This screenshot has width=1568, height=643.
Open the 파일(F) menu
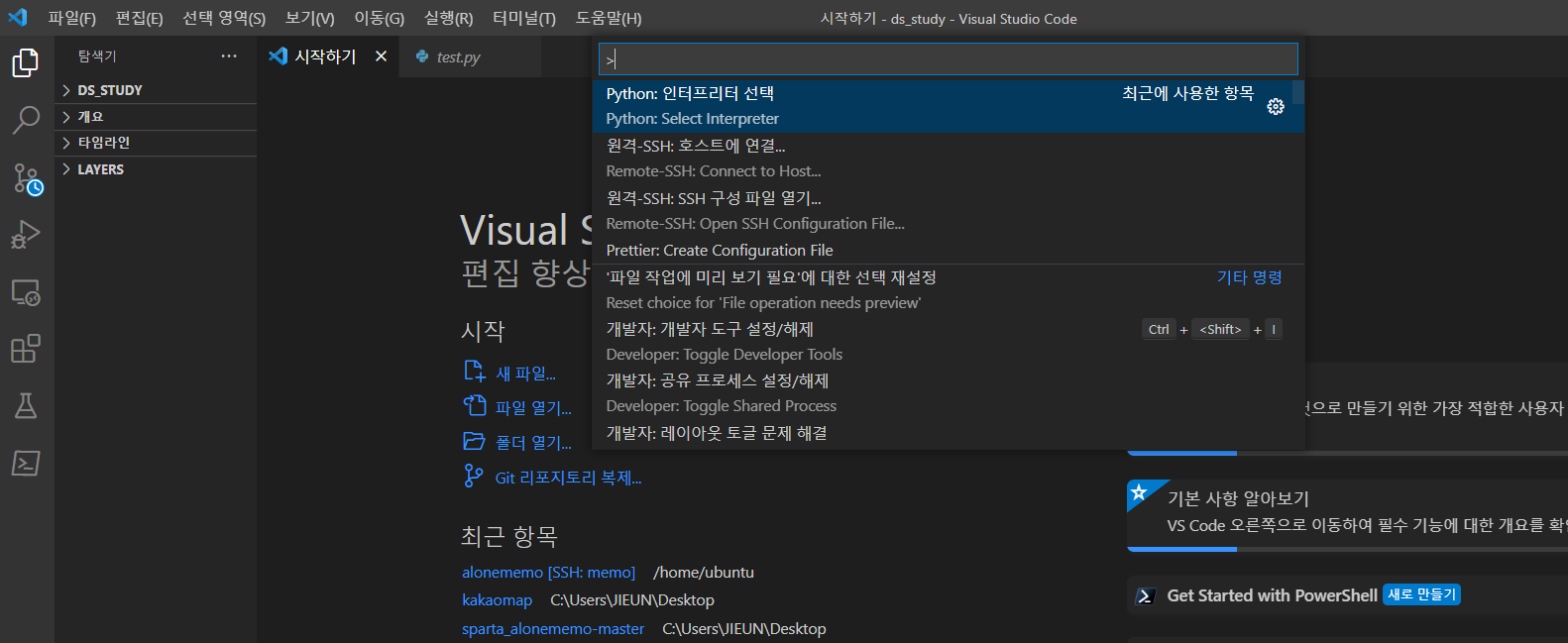72,19
